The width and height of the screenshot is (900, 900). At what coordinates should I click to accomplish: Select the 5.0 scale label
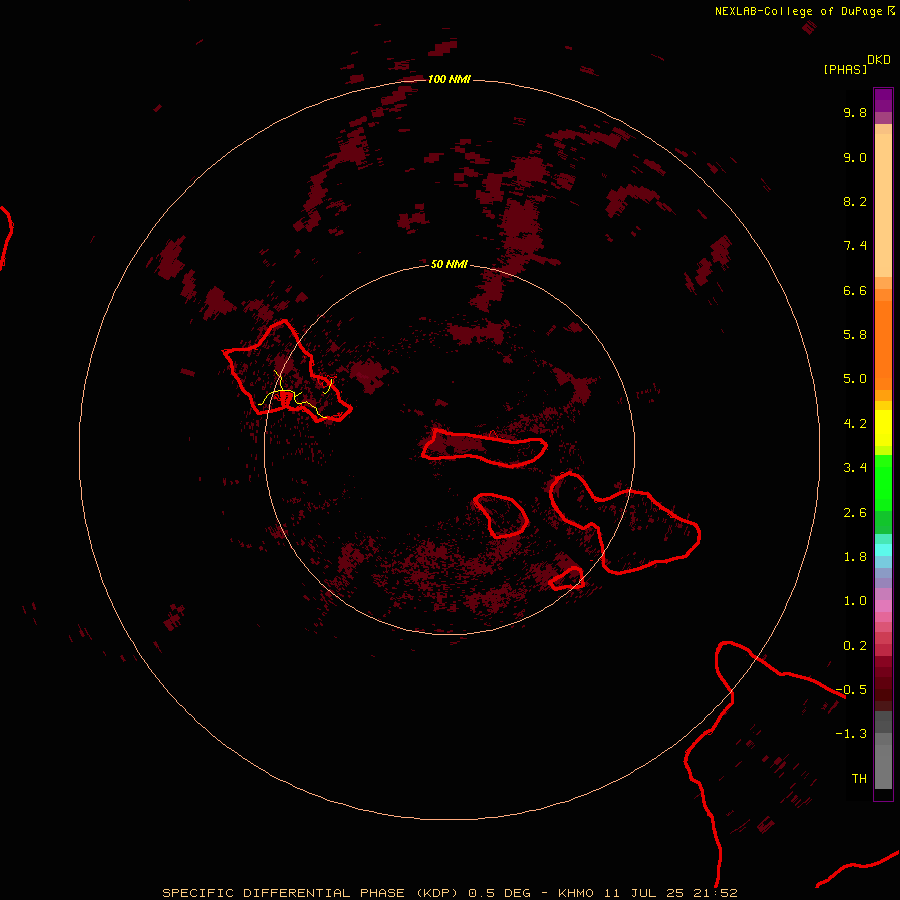coord(855,379)
